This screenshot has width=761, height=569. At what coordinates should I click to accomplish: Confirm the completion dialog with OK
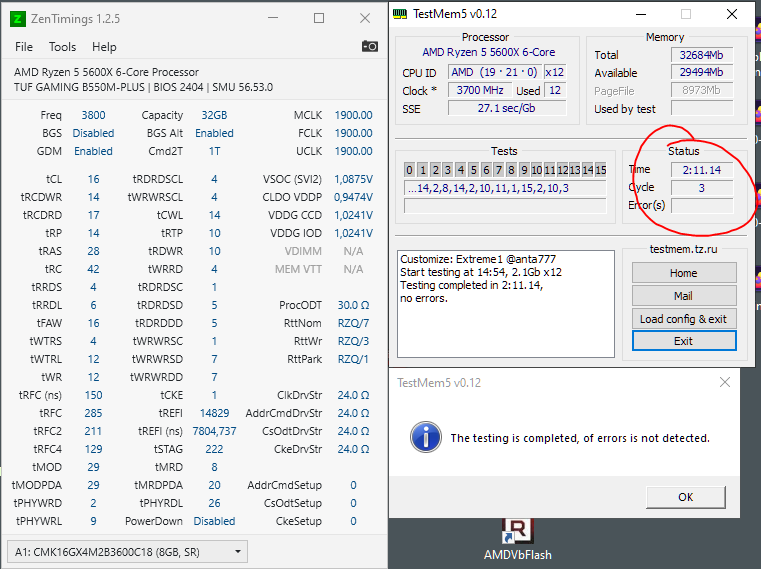(686, 497)
